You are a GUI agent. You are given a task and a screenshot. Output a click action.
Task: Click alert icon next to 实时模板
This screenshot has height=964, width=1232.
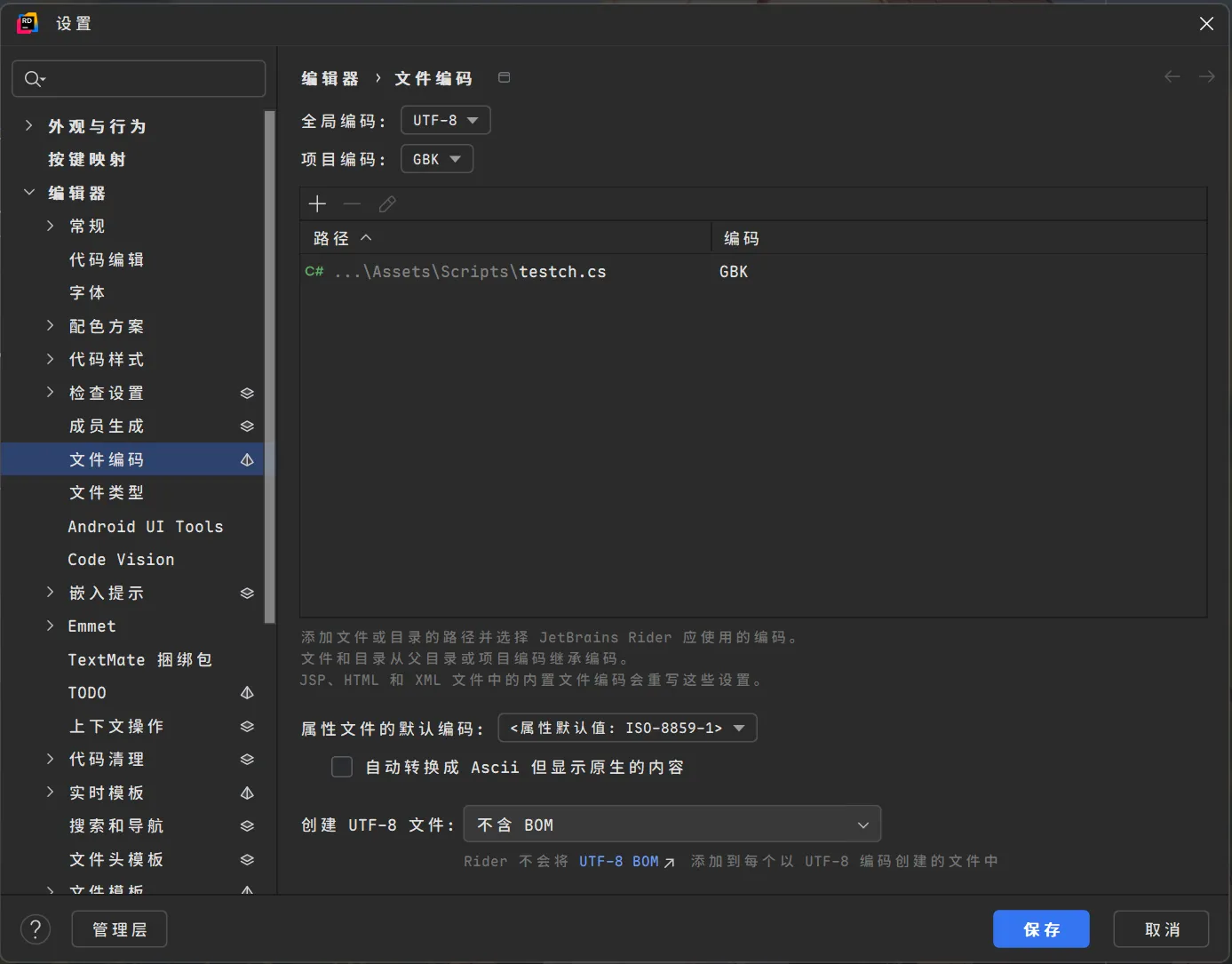point(247,793)
